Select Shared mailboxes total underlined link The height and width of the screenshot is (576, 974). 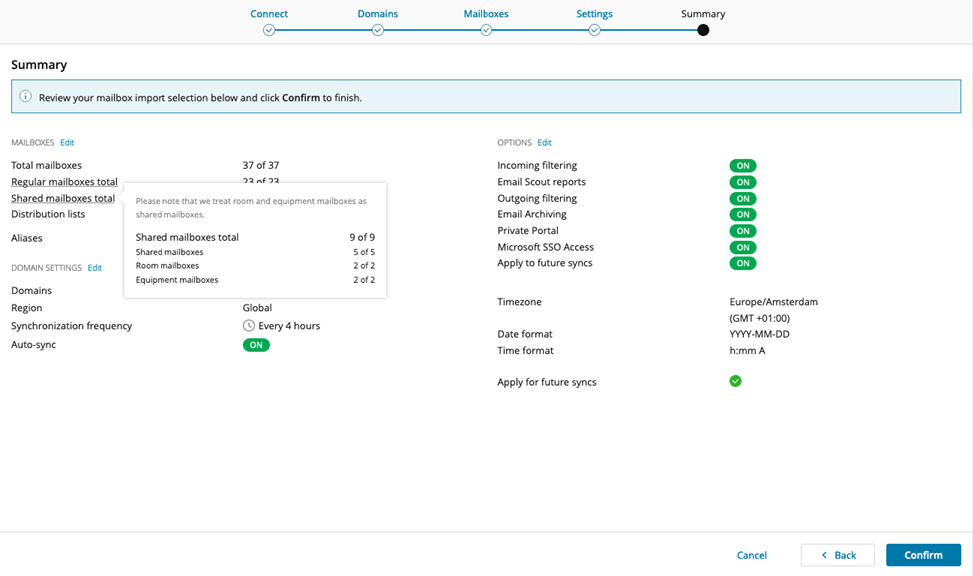point(63,197)
